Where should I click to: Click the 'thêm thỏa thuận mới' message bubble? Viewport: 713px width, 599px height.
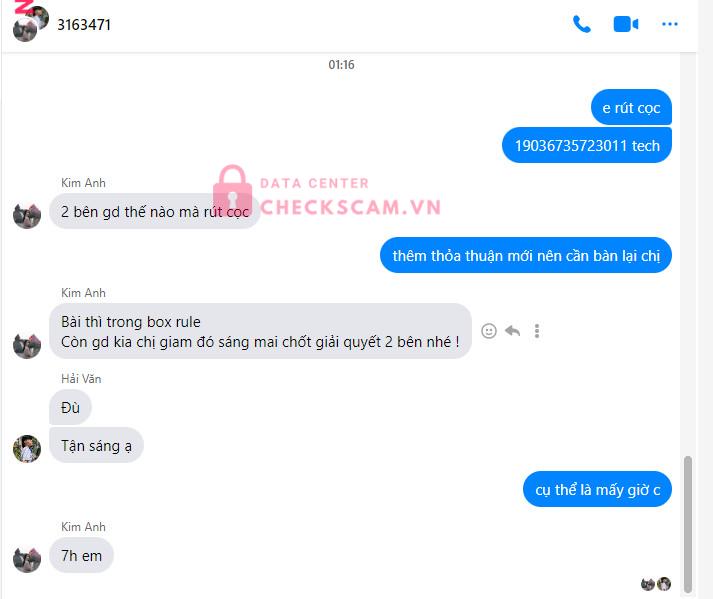526,255
